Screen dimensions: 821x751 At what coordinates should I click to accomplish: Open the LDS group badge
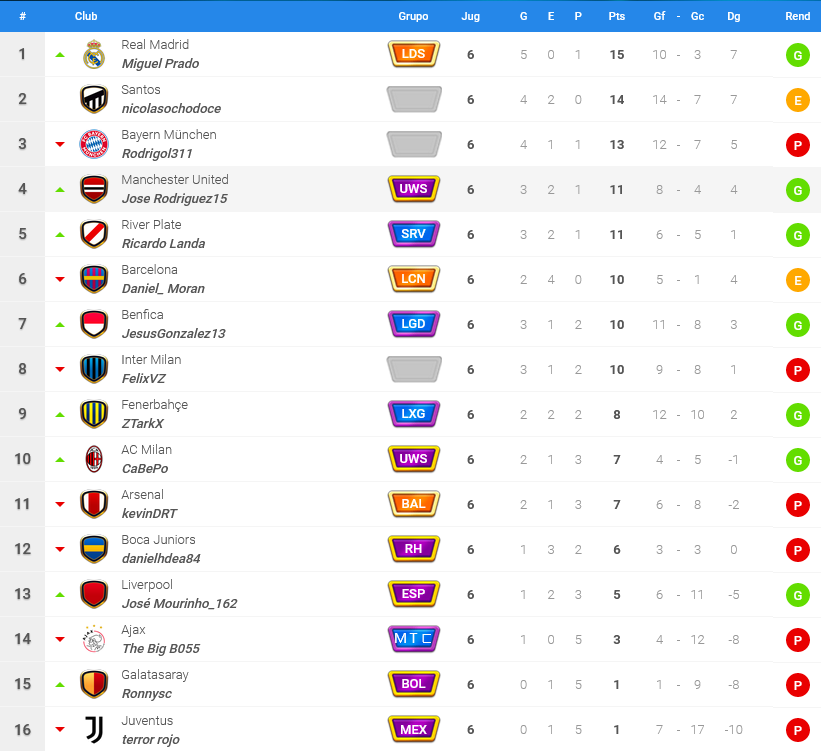pyautogui.click(x=414, y=54)
